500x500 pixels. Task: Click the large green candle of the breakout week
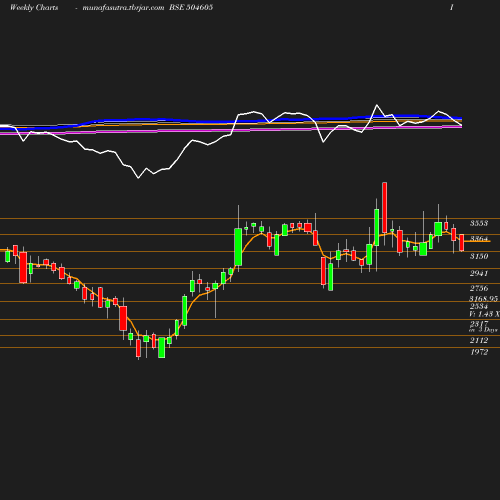point(238,247)
